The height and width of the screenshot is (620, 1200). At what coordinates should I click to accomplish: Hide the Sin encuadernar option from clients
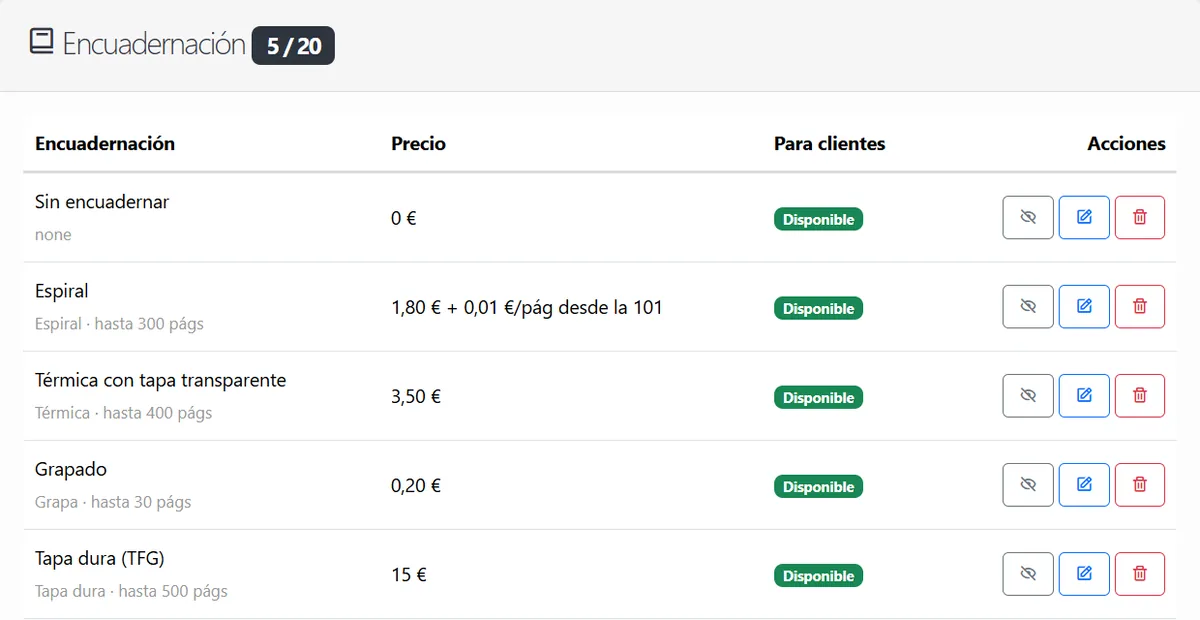click(x=1028, y=218)
